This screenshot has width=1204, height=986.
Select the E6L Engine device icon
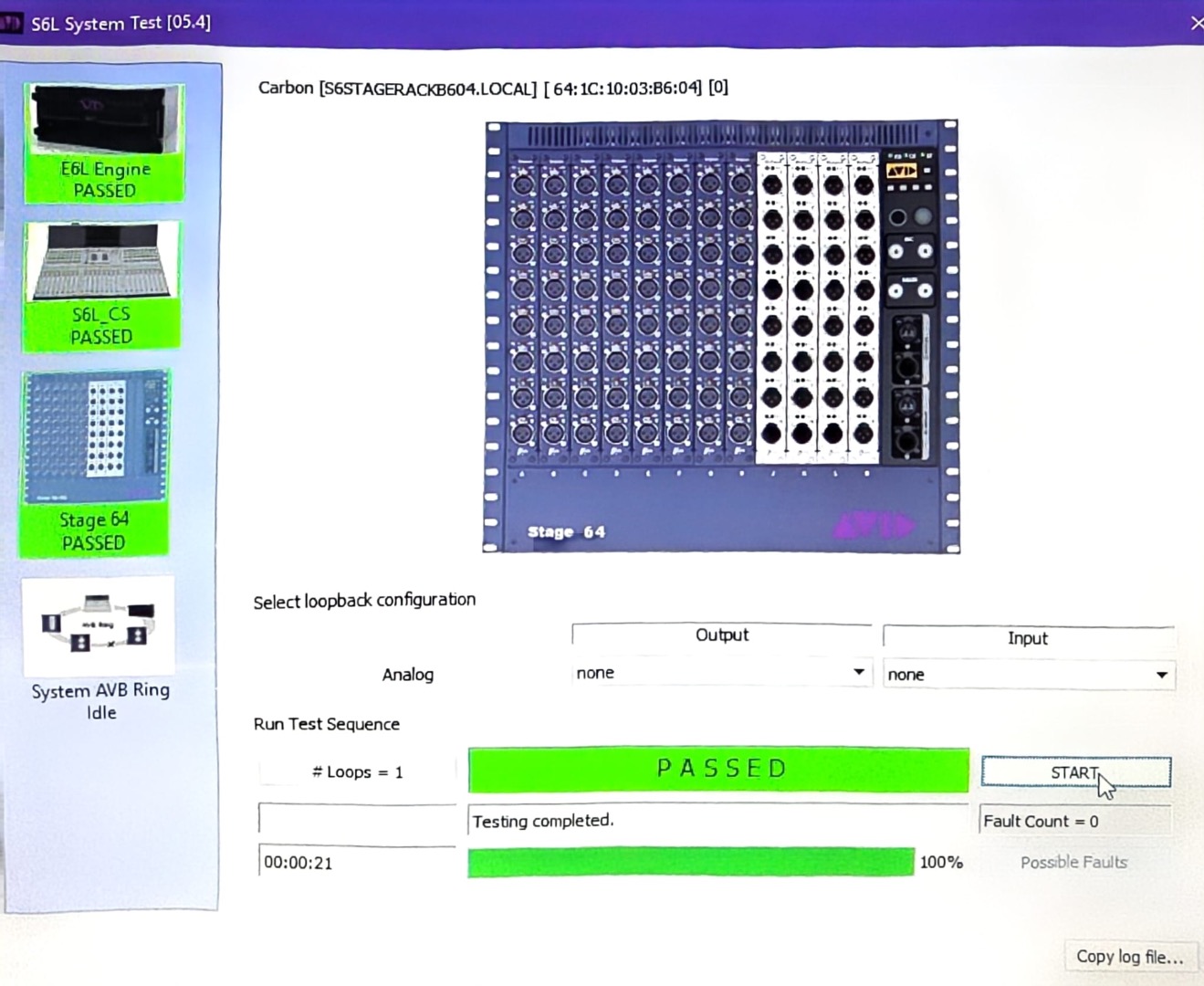coord(104,142)
